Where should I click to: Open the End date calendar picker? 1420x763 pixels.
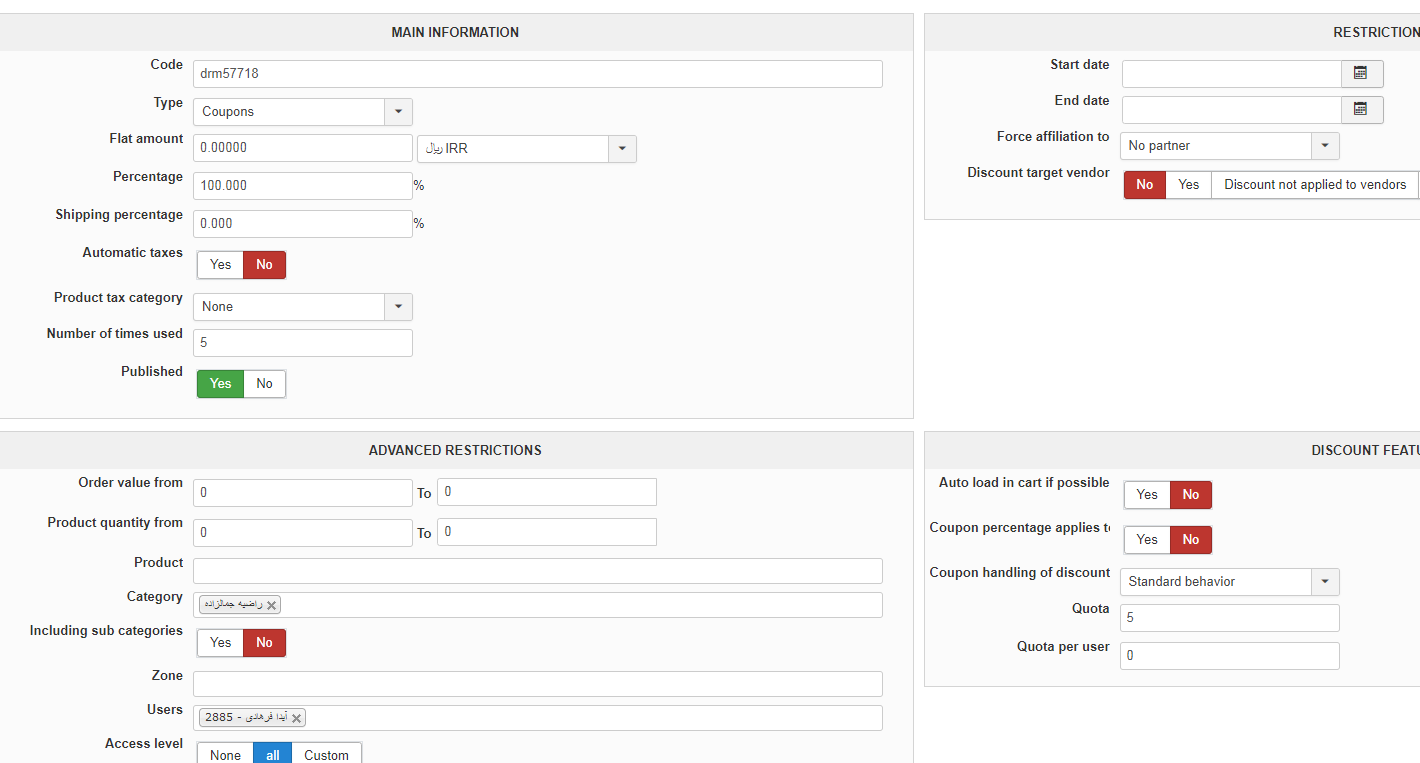(1361, 109)
